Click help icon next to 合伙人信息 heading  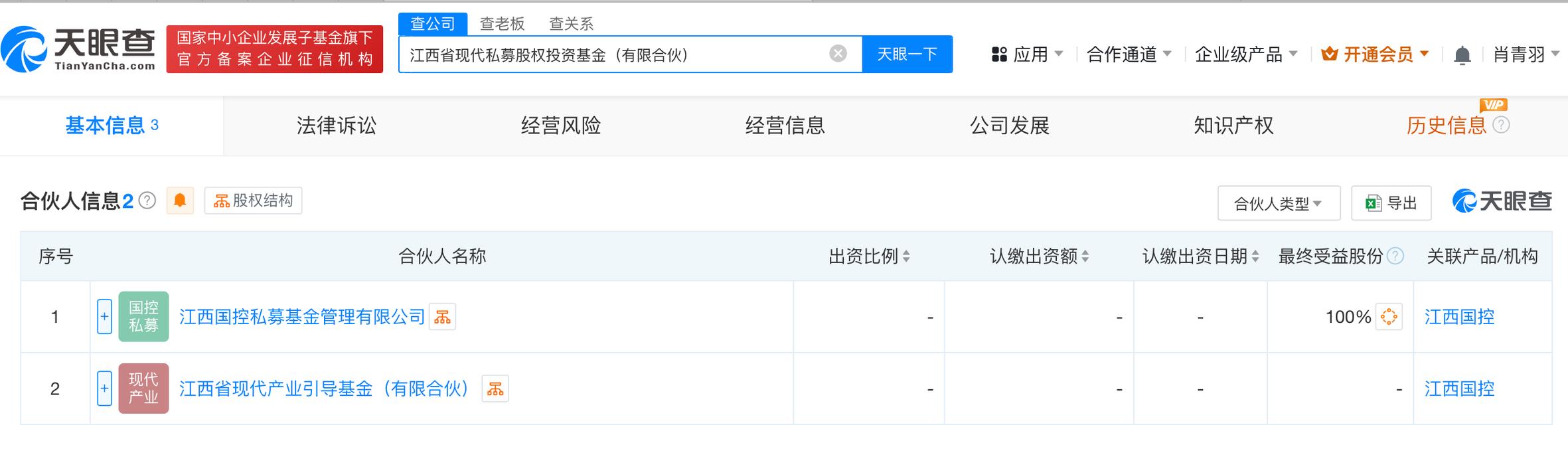tap(147, 201)
